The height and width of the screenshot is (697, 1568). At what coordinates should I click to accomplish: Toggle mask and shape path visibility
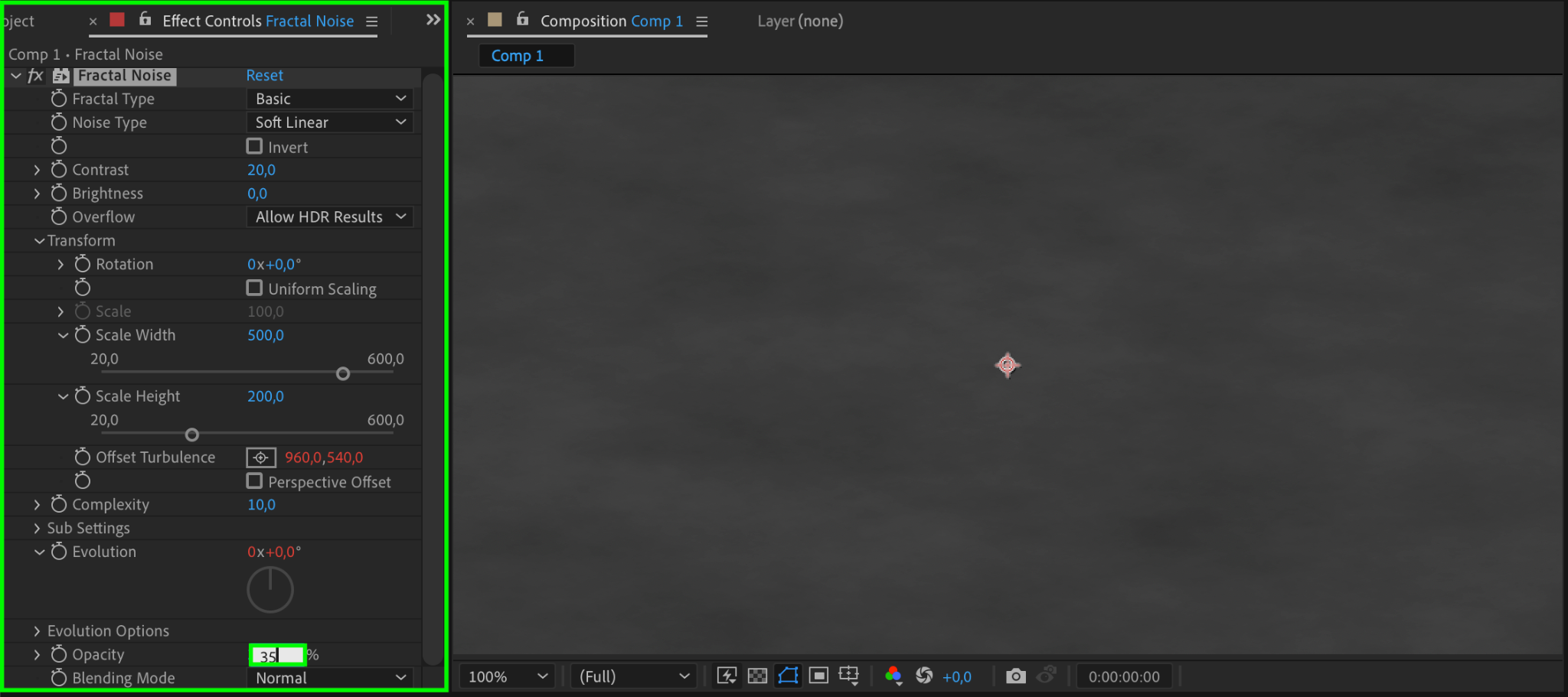[788, 676]
